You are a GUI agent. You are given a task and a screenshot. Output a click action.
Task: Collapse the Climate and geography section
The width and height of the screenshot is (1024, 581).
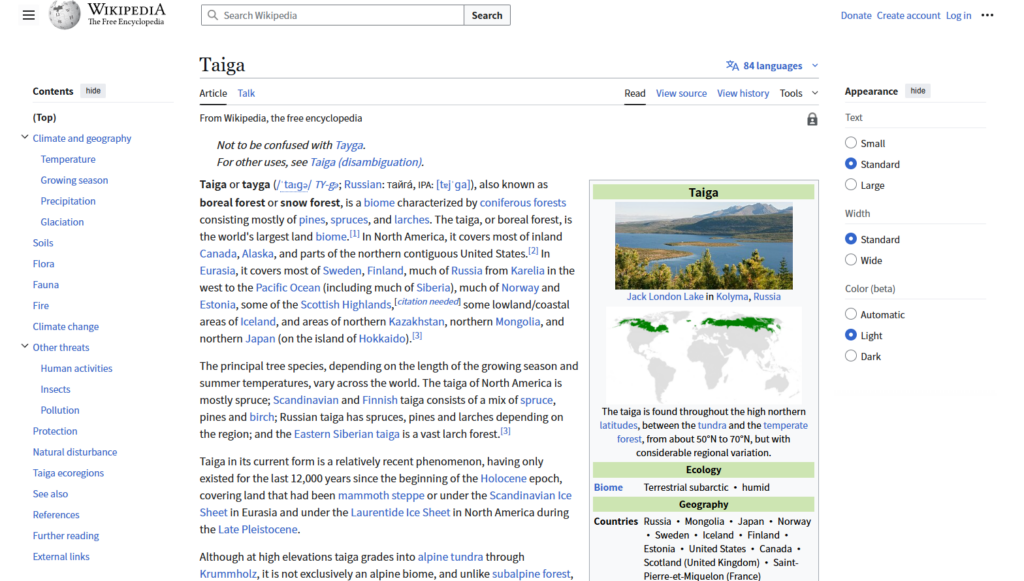point(25,138)
